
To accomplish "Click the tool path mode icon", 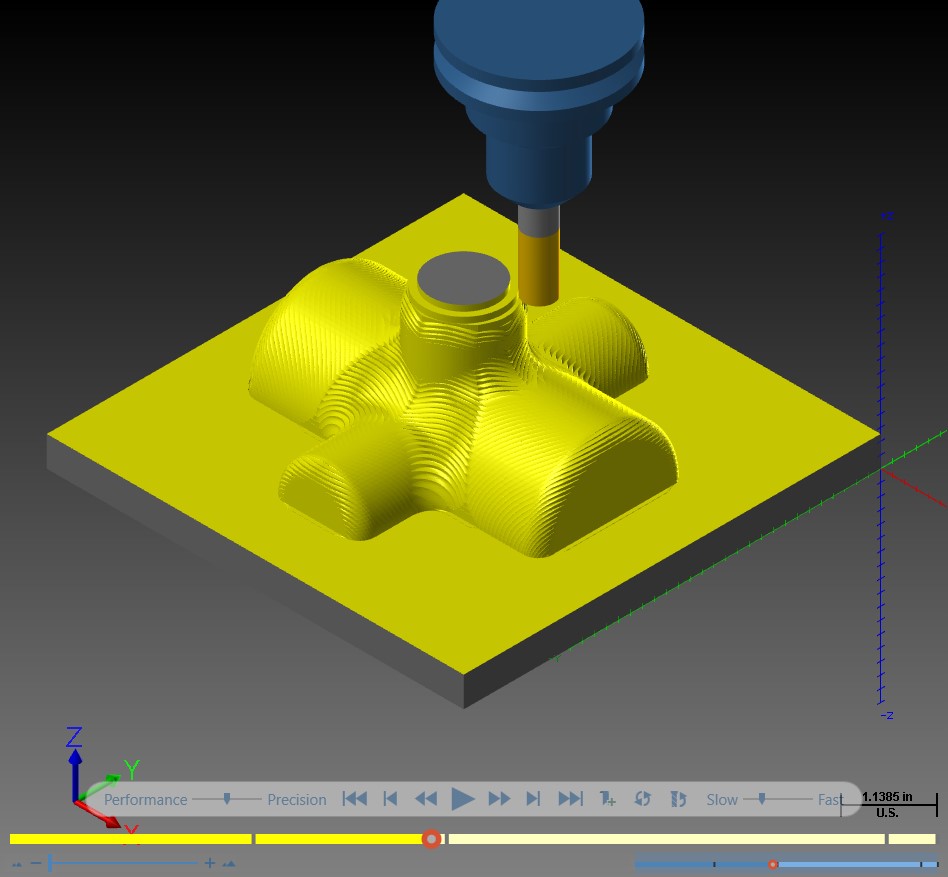I will [678, 799].
